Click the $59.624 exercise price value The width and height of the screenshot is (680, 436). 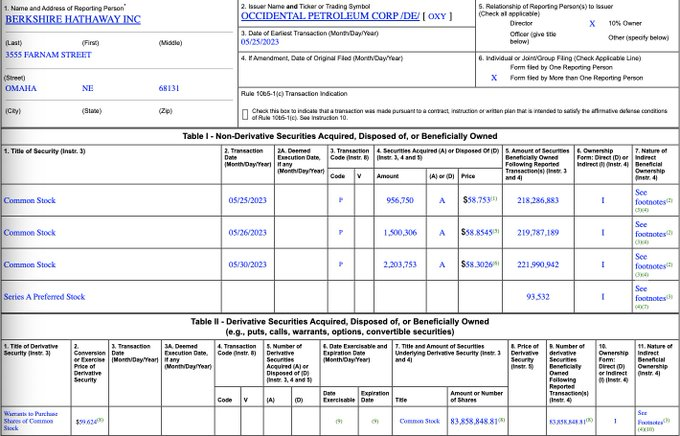tap(89, 421)
